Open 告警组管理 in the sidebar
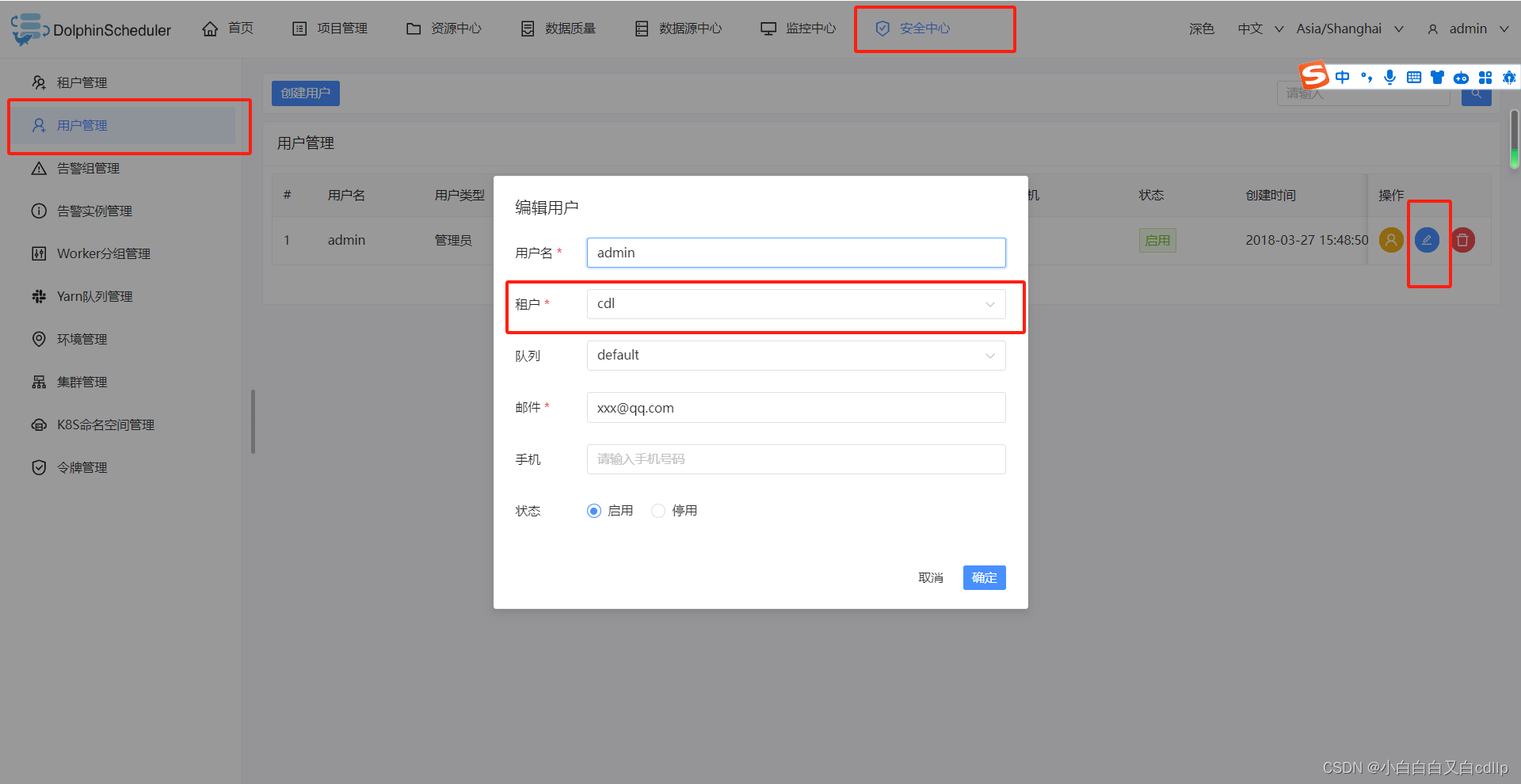This screenshot has height=784, width=1521. 121,168
